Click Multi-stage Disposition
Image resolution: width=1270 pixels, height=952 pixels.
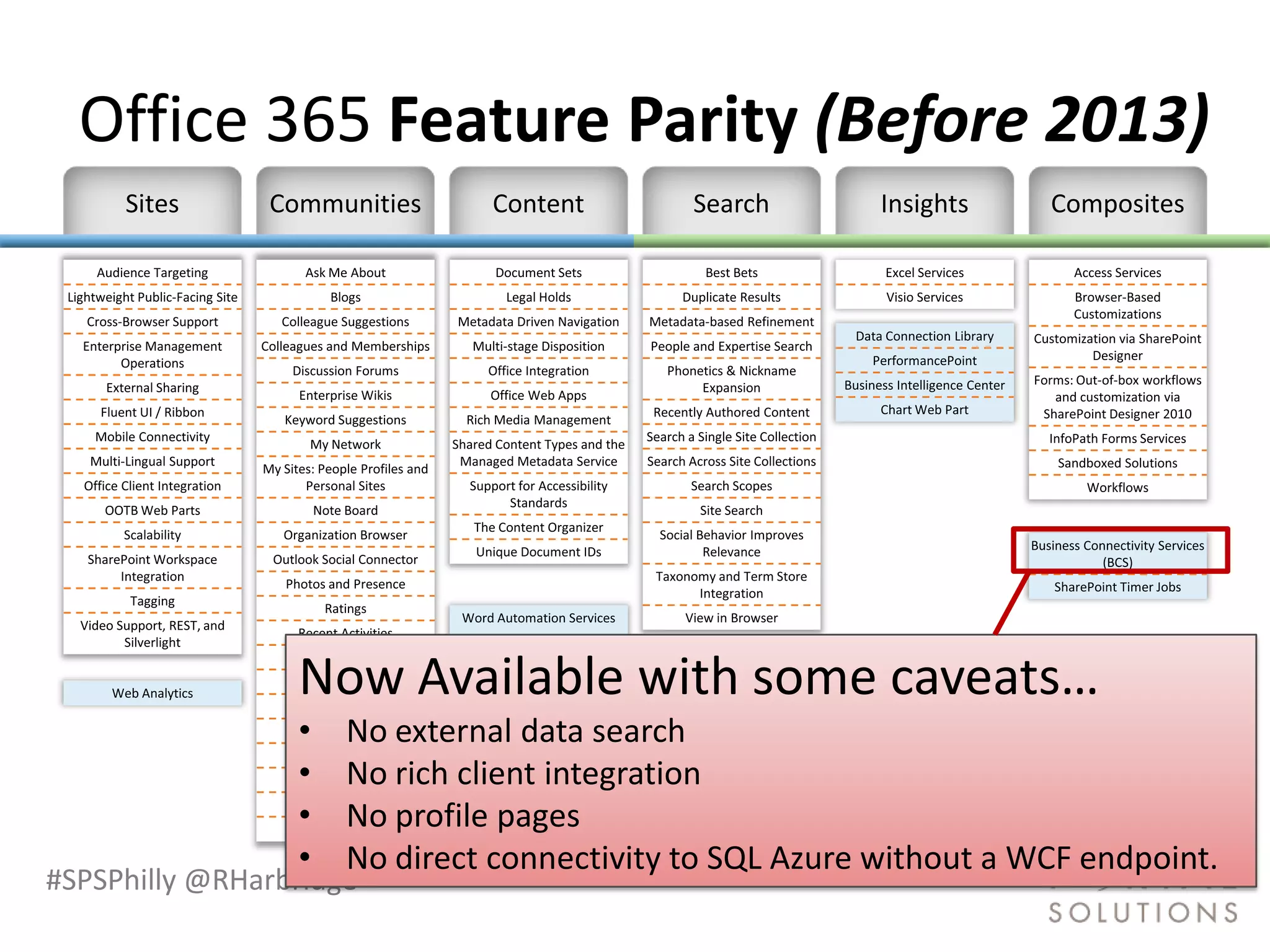click(x=538, y=346)
